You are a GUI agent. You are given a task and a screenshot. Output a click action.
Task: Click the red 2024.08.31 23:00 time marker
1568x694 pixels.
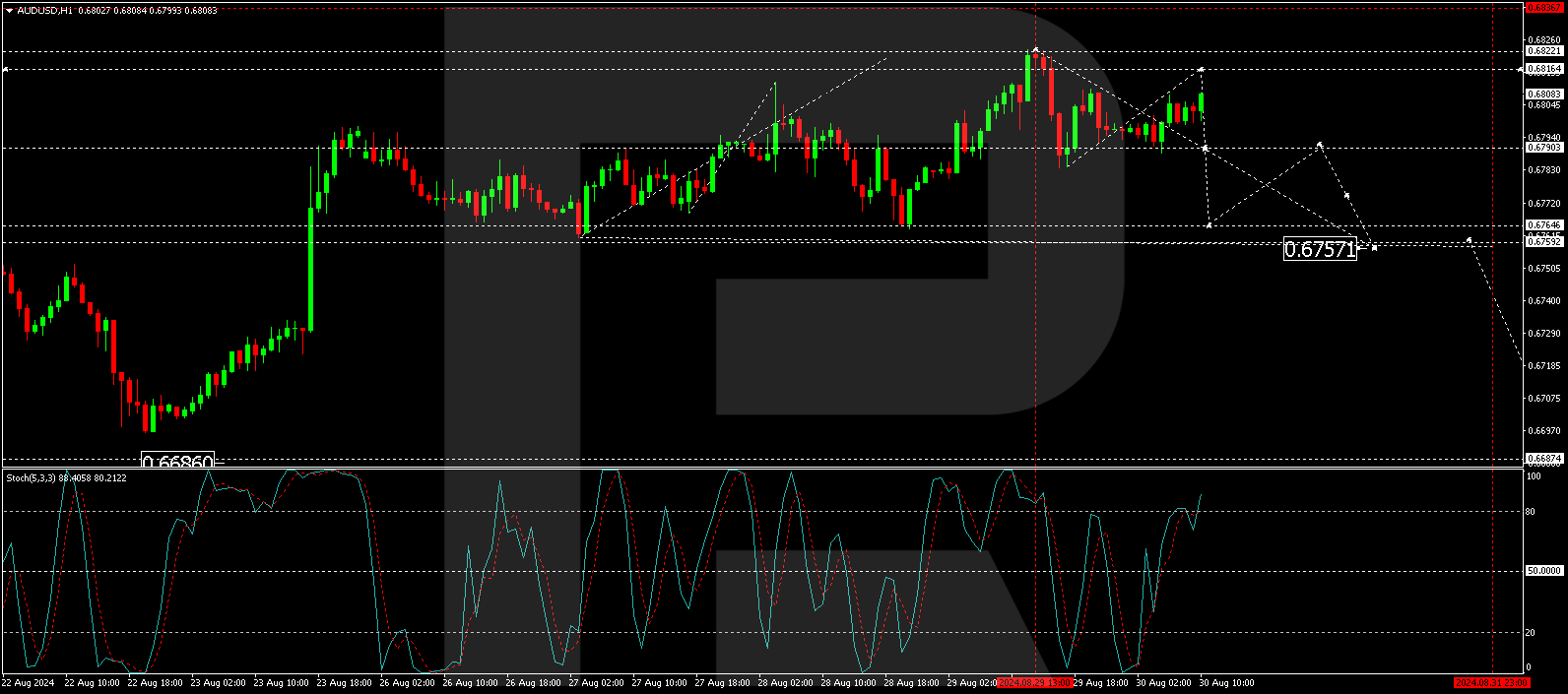pos(1492,683)
